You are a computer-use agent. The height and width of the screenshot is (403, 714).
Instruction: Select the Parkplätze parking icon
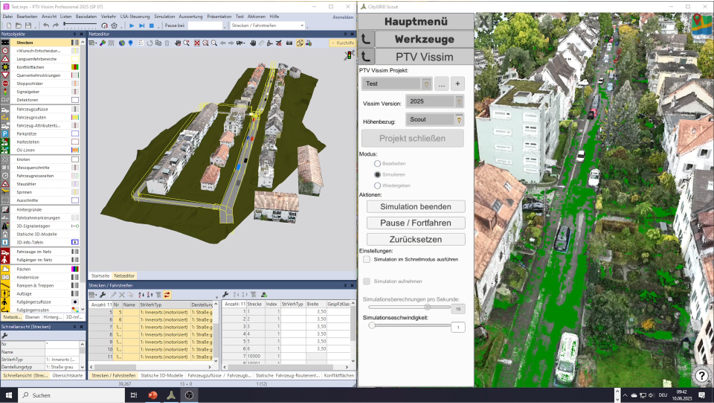pyautogui.click(x=5, y=134)
